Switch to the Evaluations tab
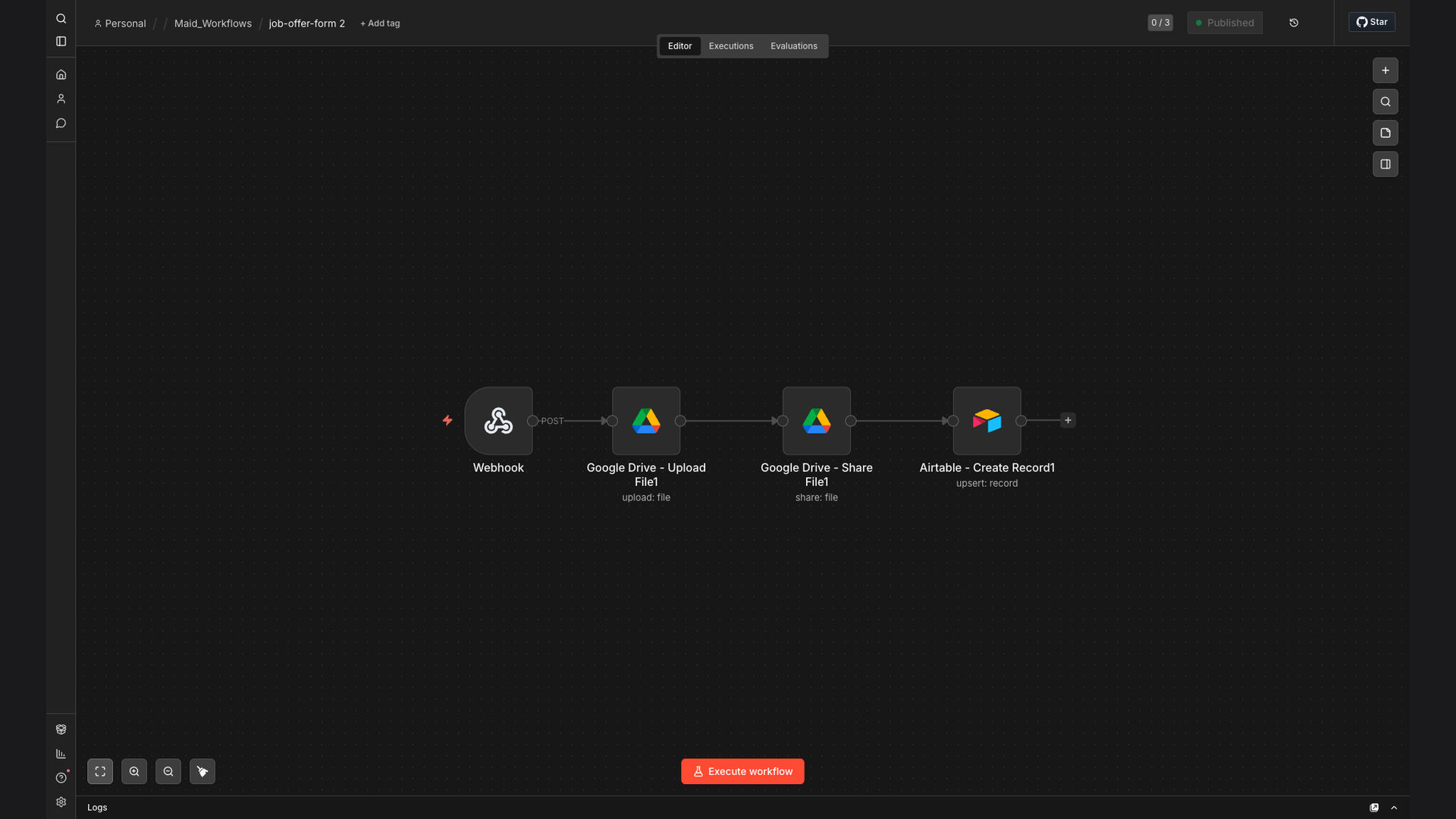The image size is (1456, 819). point(794,46)
